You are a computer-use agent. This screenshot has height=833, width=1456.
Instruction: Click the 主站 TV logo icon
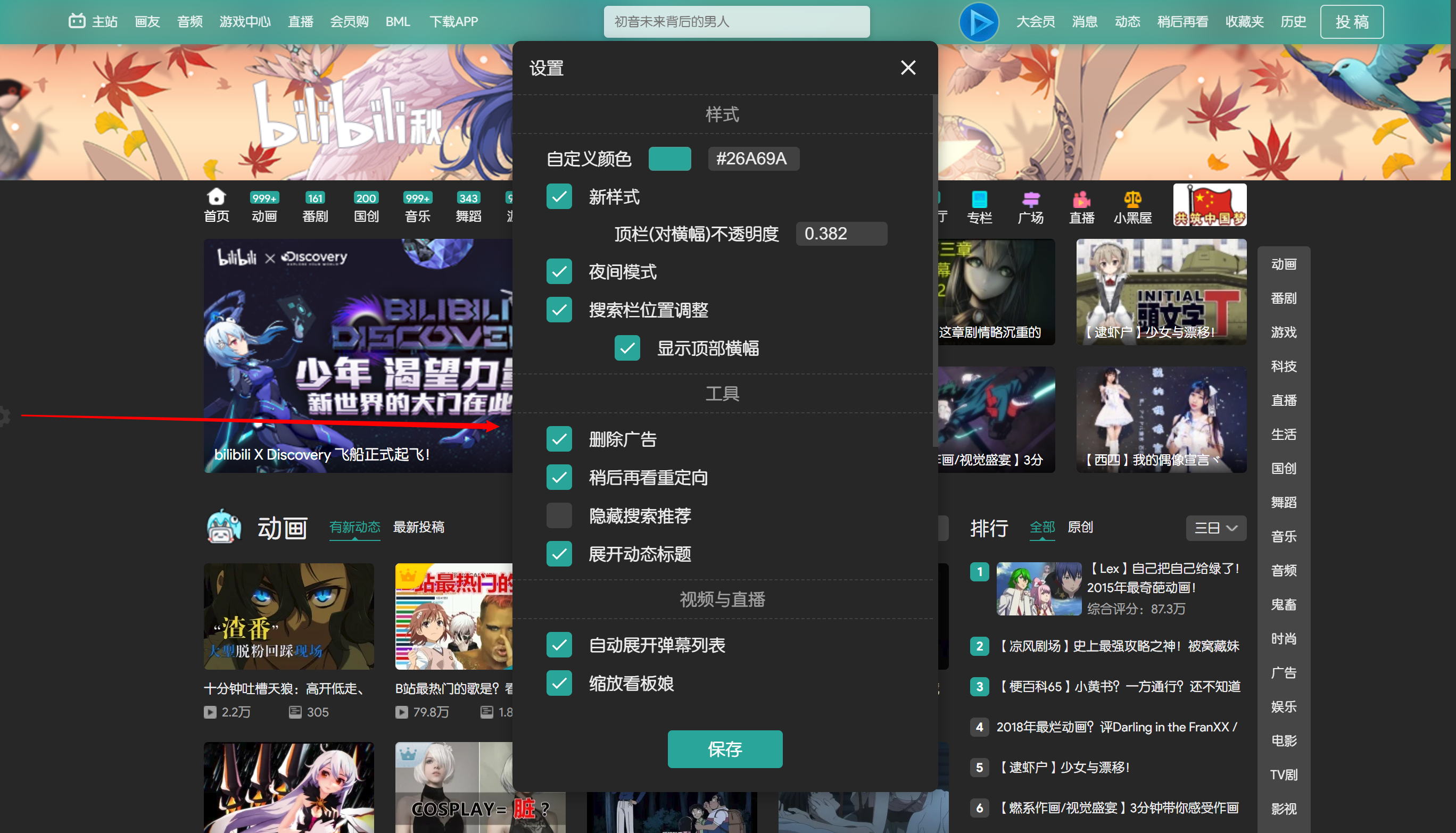[77, 21]
